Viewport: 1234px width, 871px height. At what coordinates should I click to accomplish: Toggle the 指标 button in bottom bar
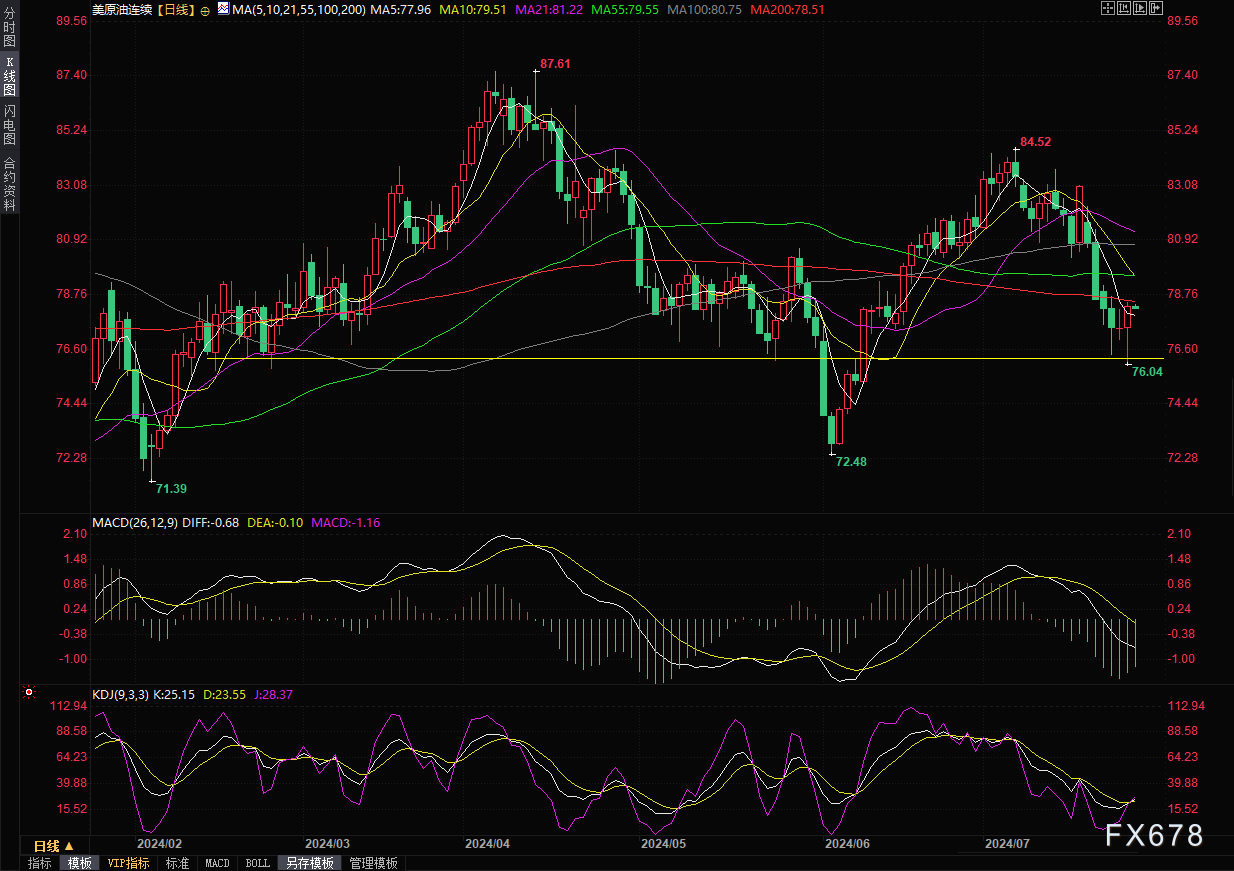pos(40,863)
